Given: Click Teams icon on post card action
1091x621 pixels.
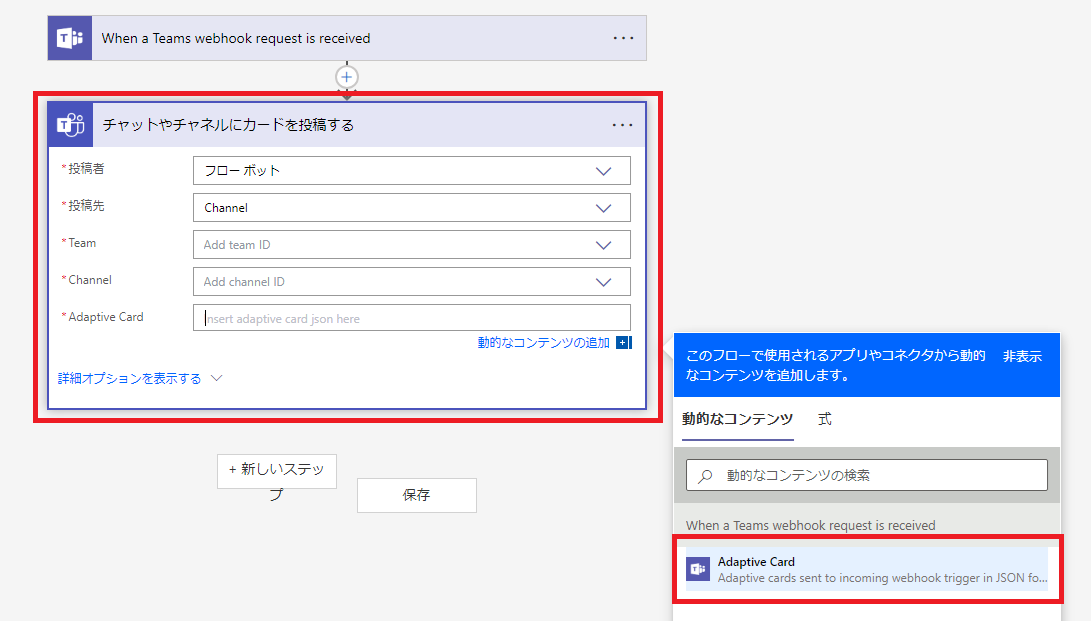Looking at the screenshot, I should tap(71, 125).
